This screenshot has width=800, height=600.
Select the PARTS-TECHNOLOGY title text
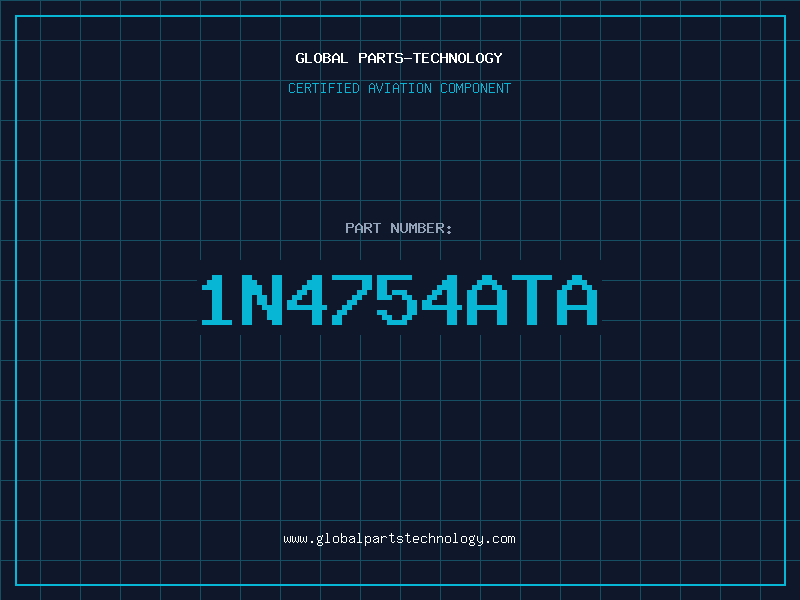[430, 58]
